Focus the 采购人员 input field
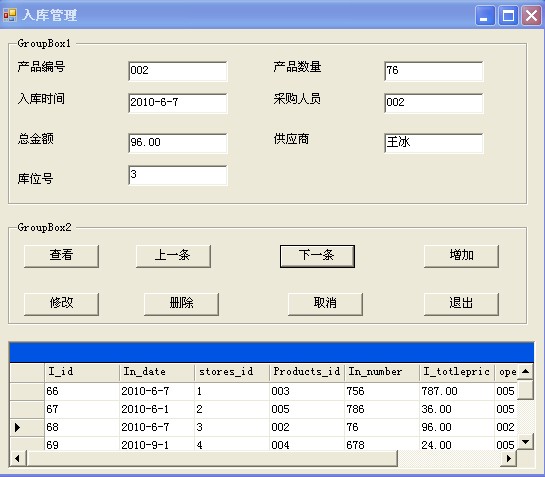 tap(433, 103)
